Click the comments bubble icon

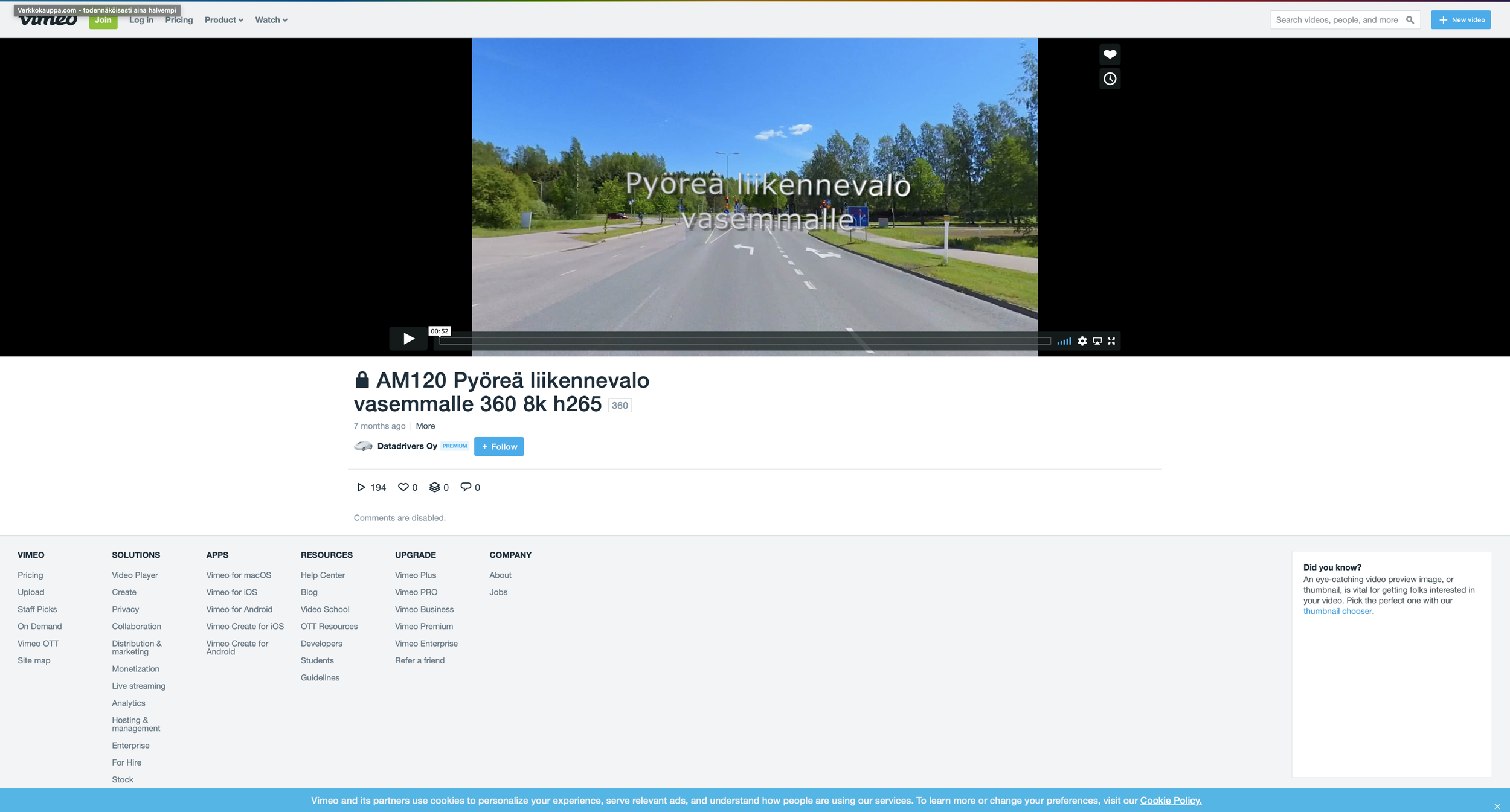[x=465, y=487]
